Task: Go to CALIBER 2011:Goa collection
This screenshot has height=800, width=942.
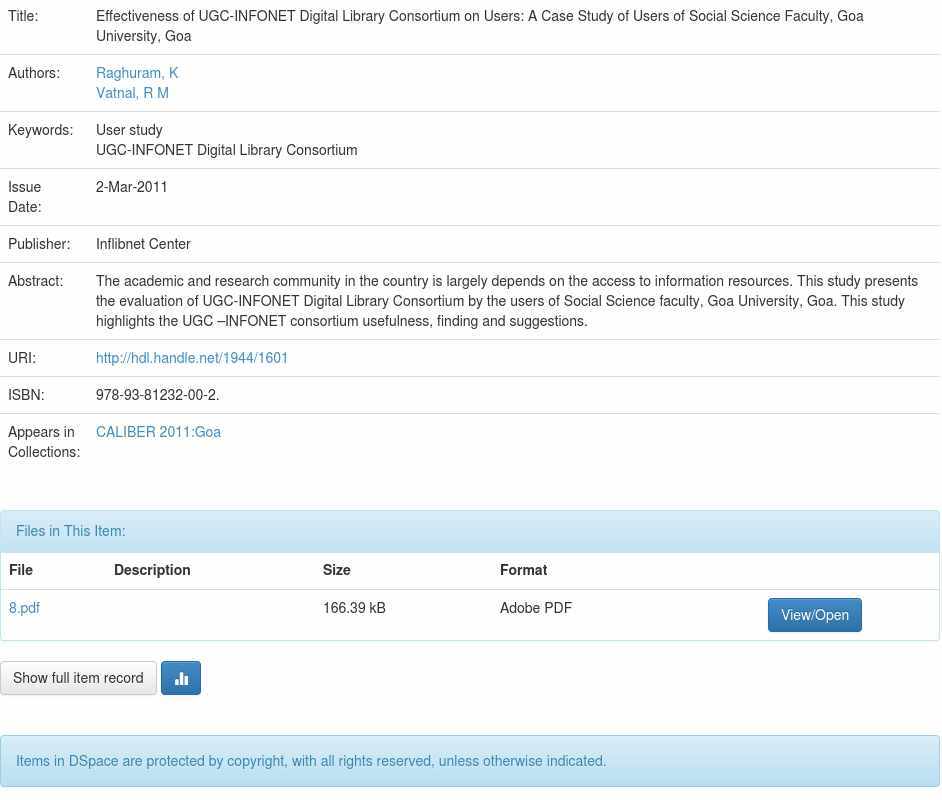Action: [158, 432]
